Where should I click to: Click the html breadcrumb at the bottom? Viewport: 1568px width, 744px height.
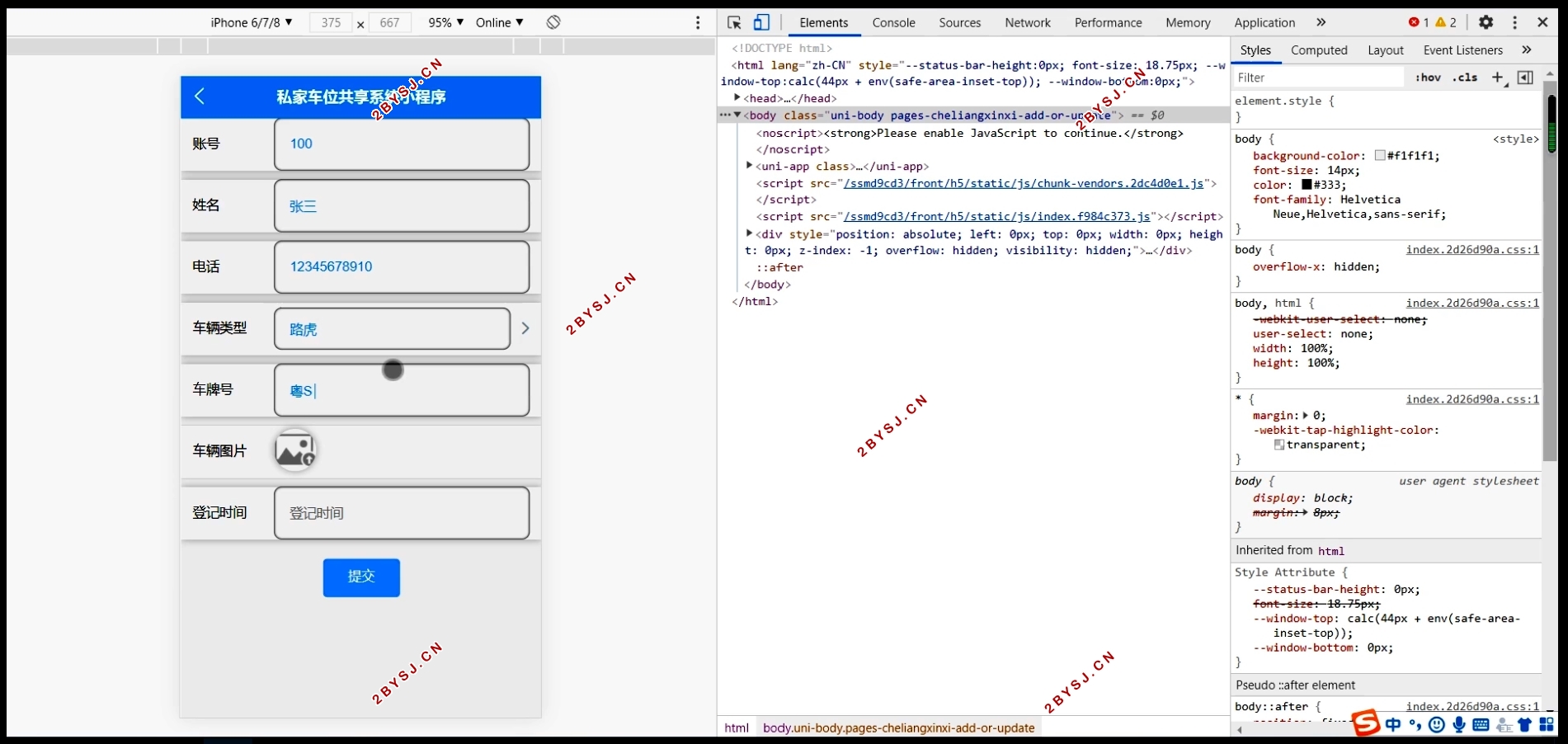click(737, 728)
